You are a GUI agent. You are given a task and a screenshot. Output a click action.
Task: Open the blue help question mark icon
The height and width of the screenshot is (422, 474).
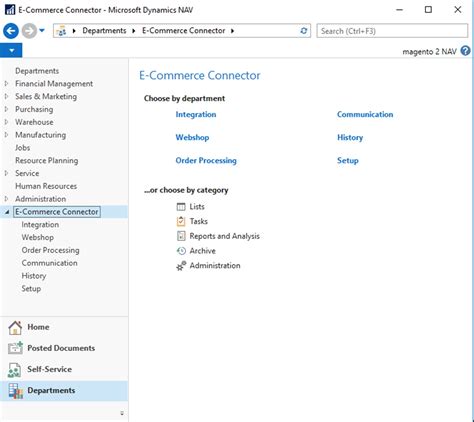[x=465, y=51]
